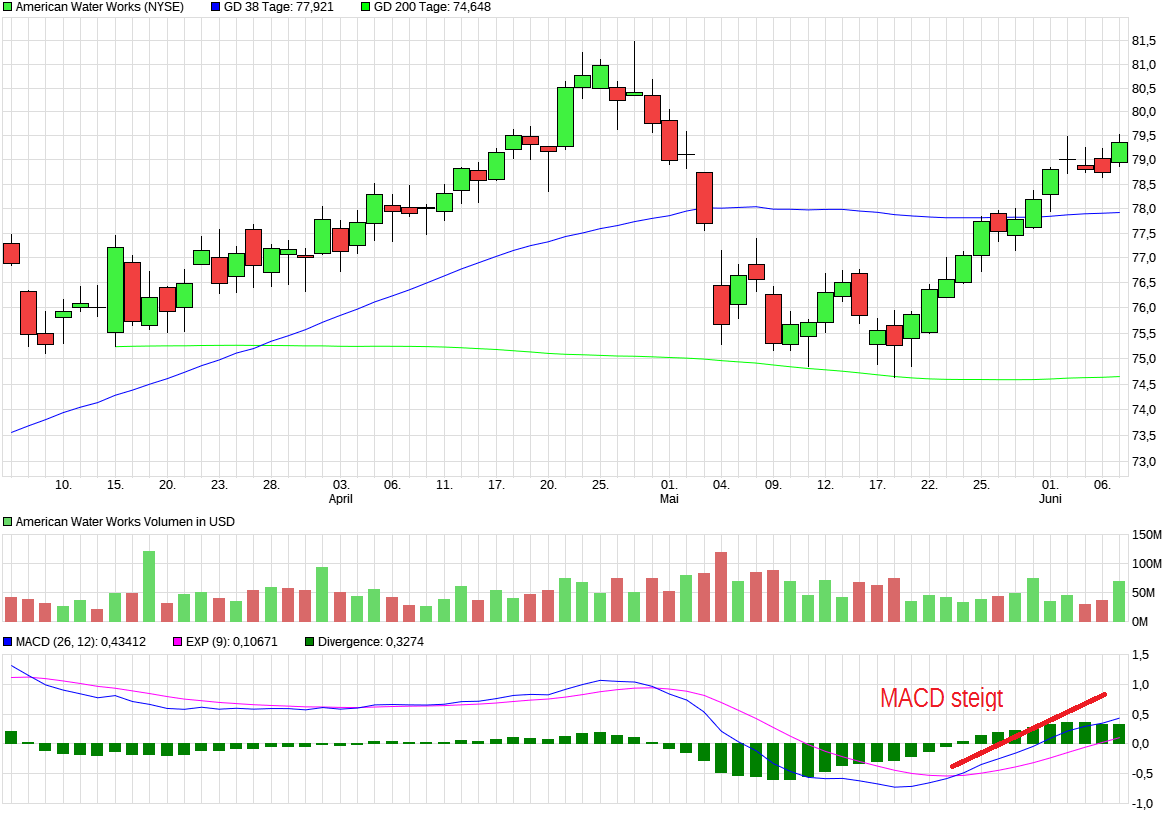Click the 81,5 price axis label

tap(1144, 41)
